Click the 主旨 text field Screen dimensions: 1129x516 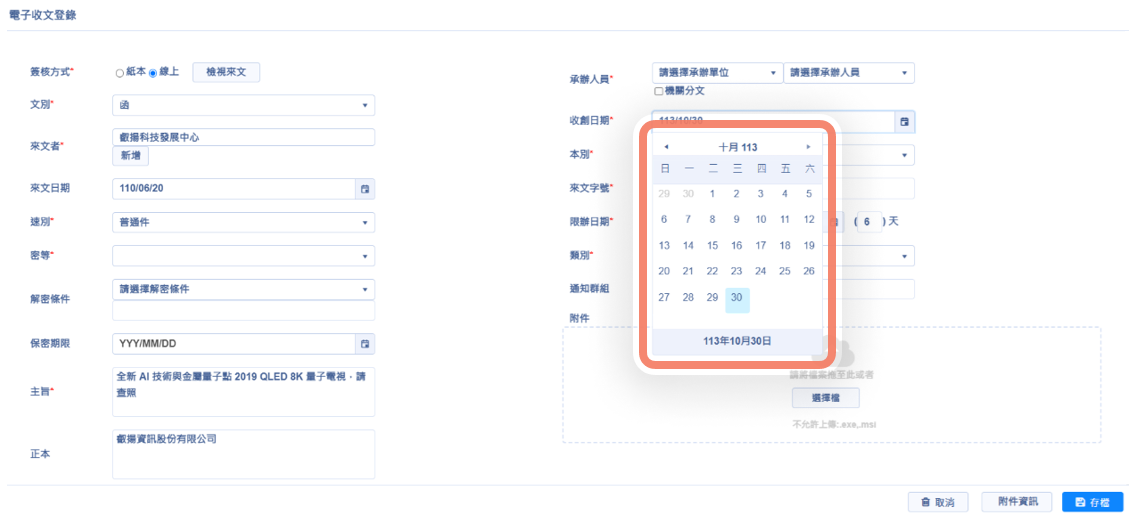click(x=243, y=392)
